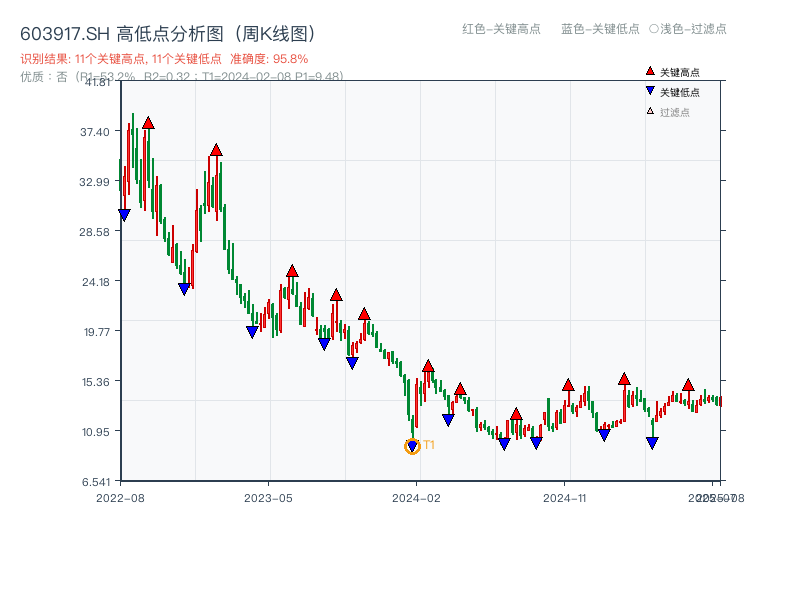Click the 15.36 y-axis label
Screen dimensions: 800x600
pos(96,382)
